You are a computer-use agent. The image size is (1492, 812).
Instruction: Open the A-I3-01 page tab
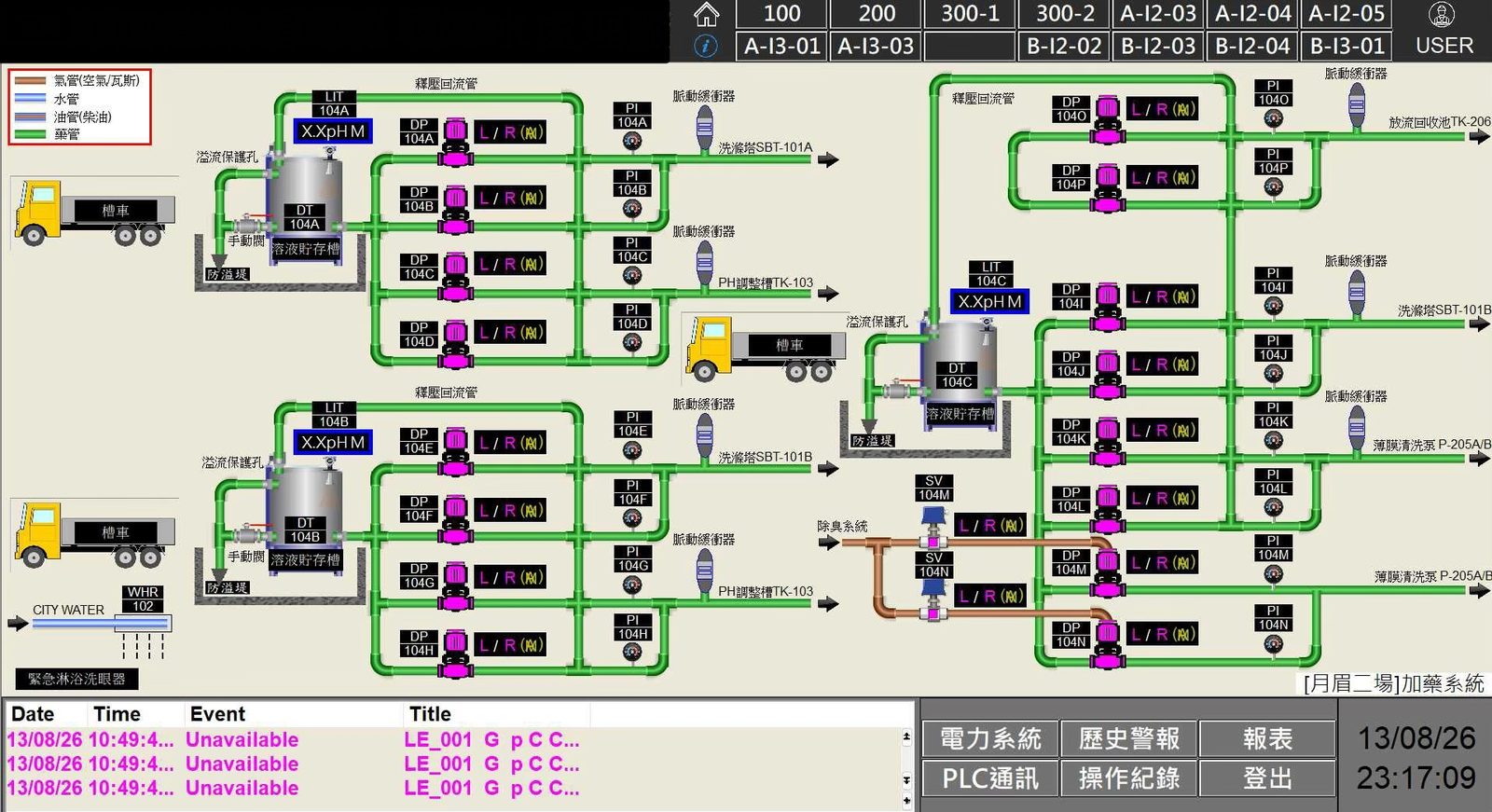781,46
